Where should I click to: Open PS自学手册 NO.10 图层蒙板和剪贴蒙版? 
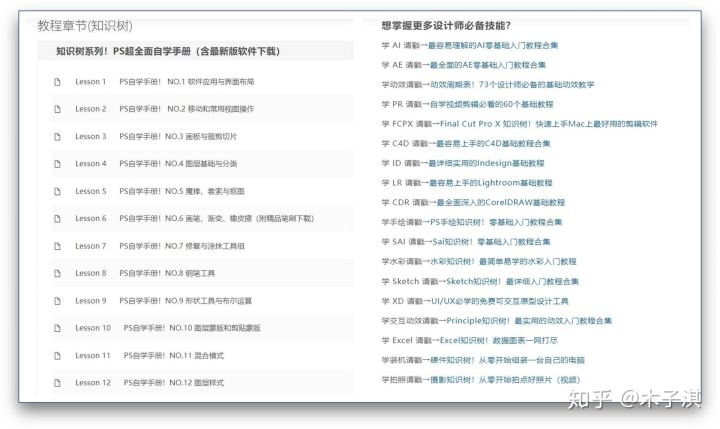(x=192, y=328)
